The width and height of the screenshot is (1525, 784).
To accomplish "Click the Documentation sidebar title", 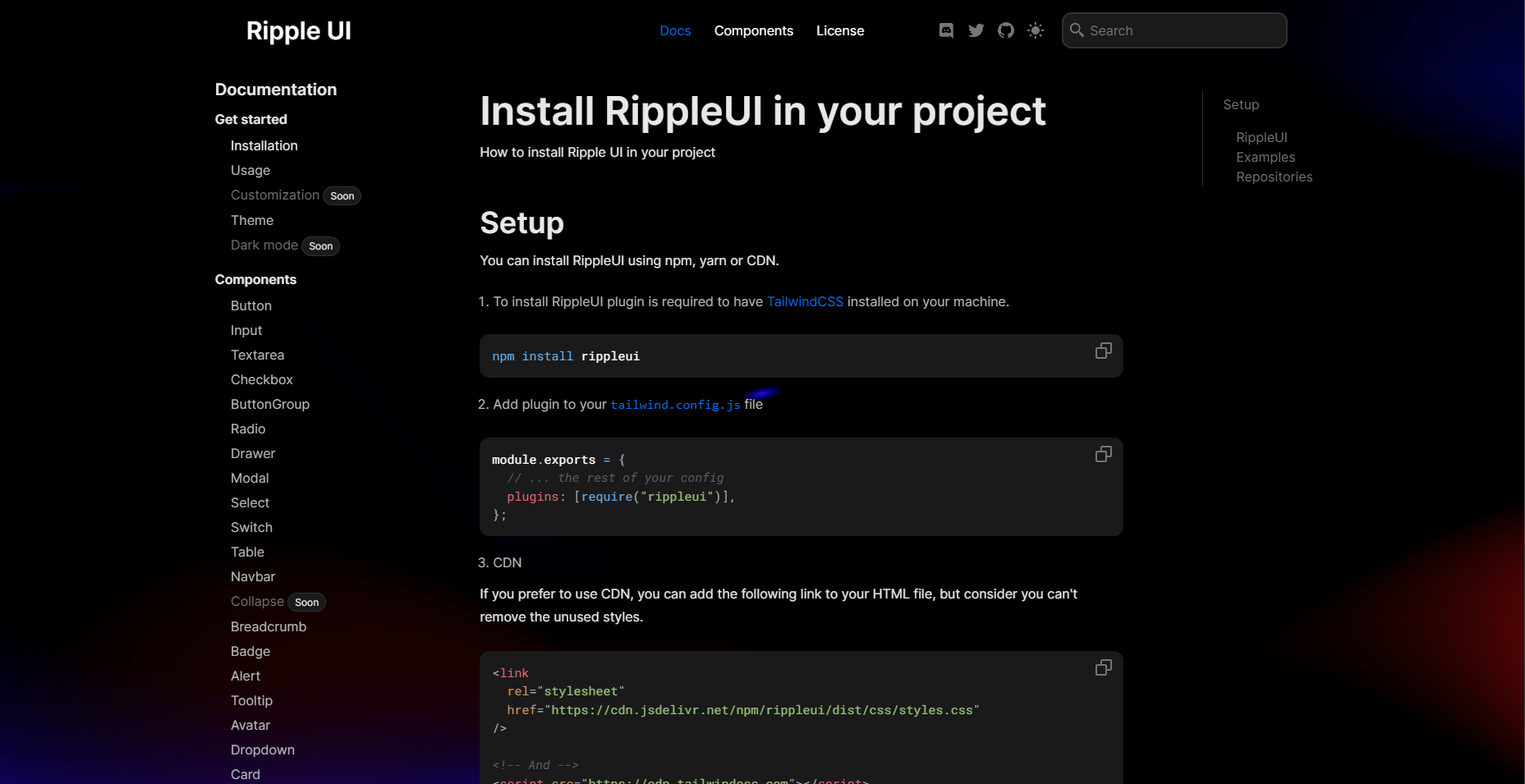I will coord(275,89).
